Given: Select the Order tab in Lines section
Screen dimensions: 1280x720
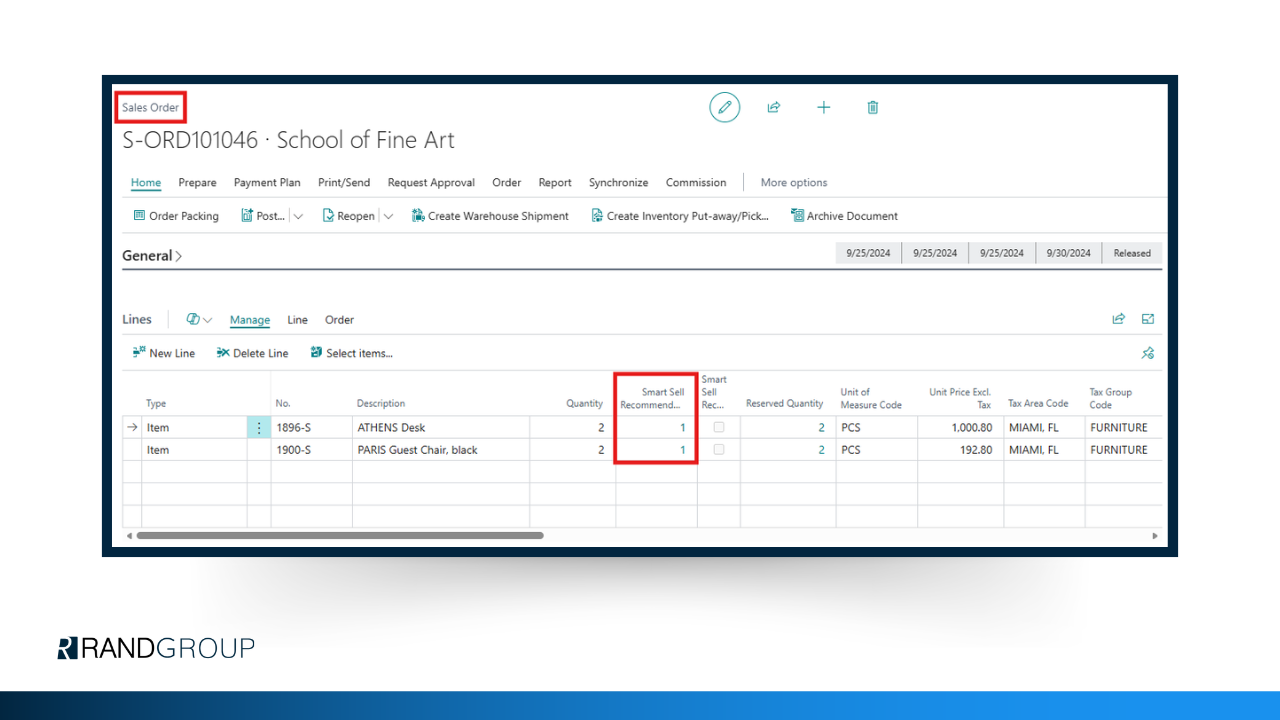Looking at the screenshot, I should pyautogui.click(x=340, y=320).
